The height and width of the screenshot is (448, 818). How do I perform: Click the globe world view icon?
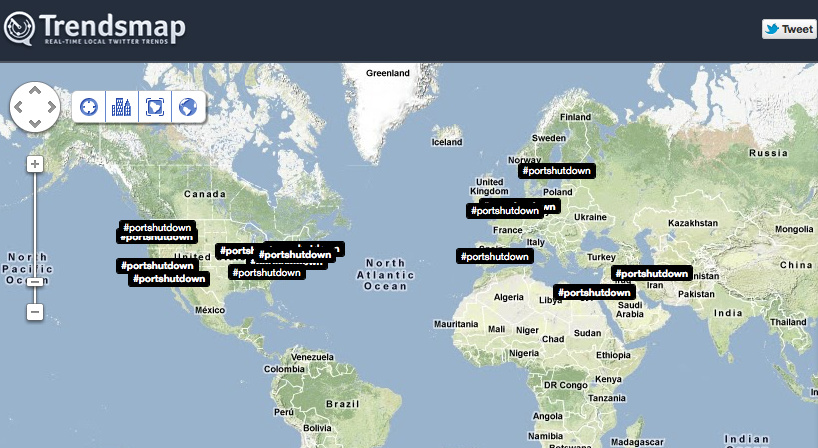(x=188, y=107)
